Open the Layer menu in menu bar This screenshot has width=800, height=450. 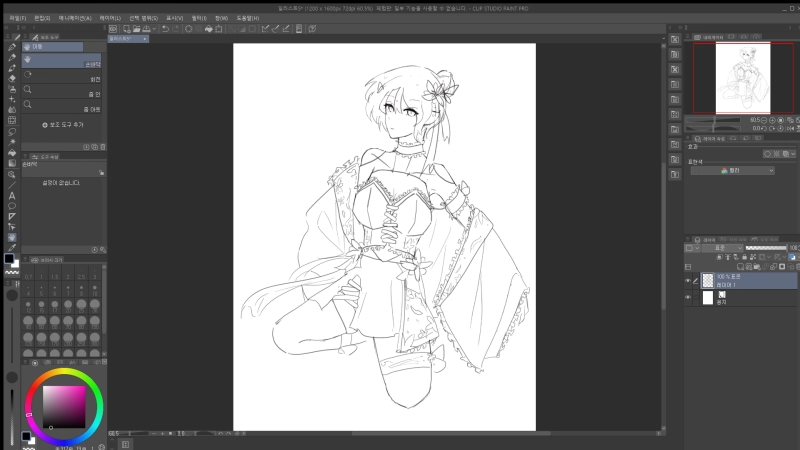(108, 17)
